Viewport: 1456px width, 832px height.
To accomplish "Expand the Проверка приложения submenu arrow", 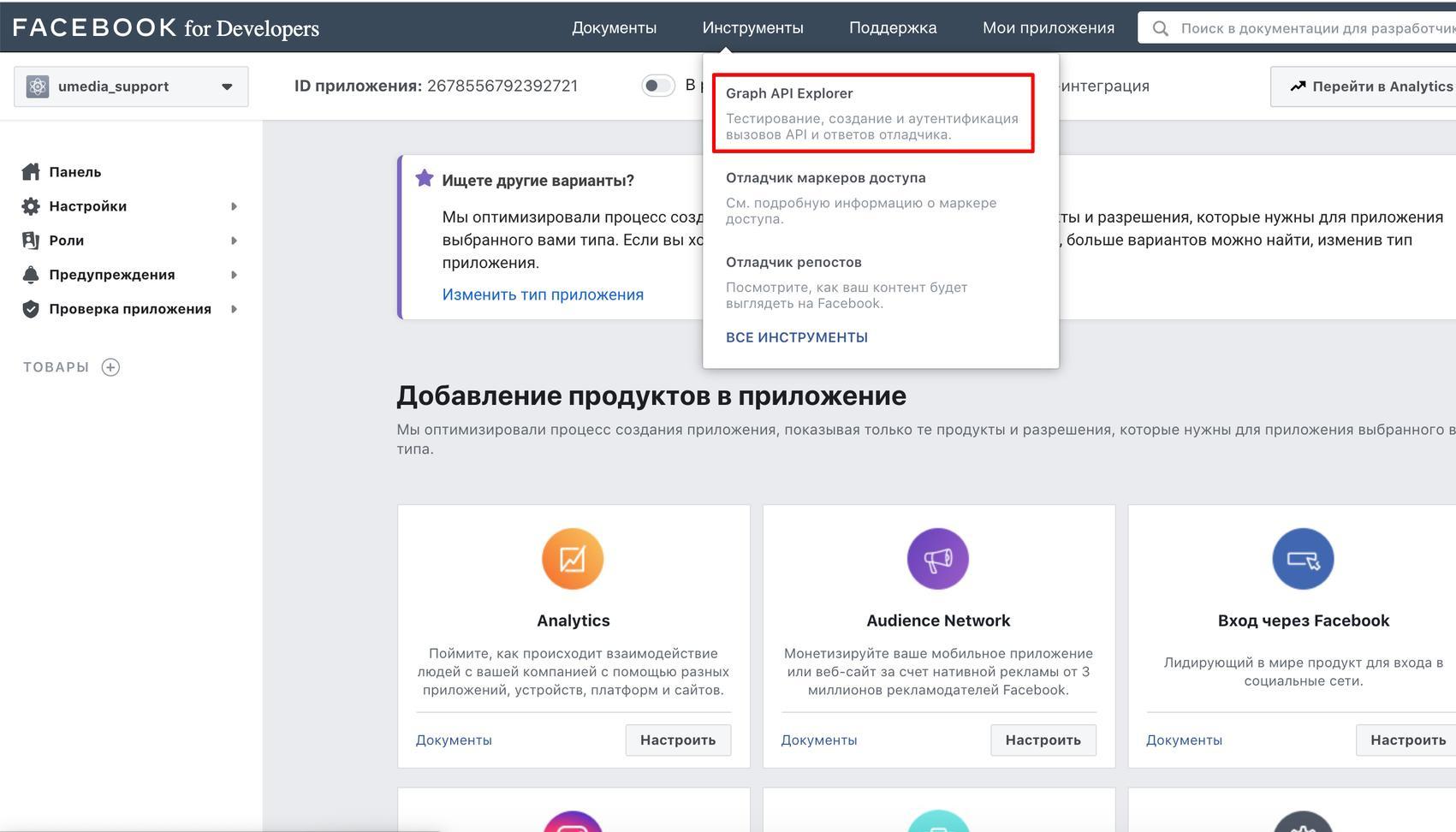I will pos(234,309).
